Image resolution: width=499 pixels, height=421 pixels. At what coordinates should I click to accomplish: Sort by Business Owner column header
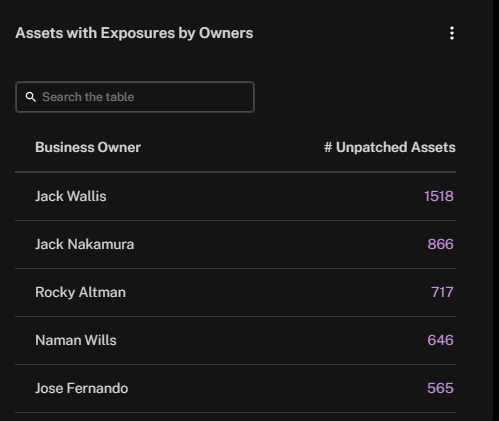(x=88, y=147)
